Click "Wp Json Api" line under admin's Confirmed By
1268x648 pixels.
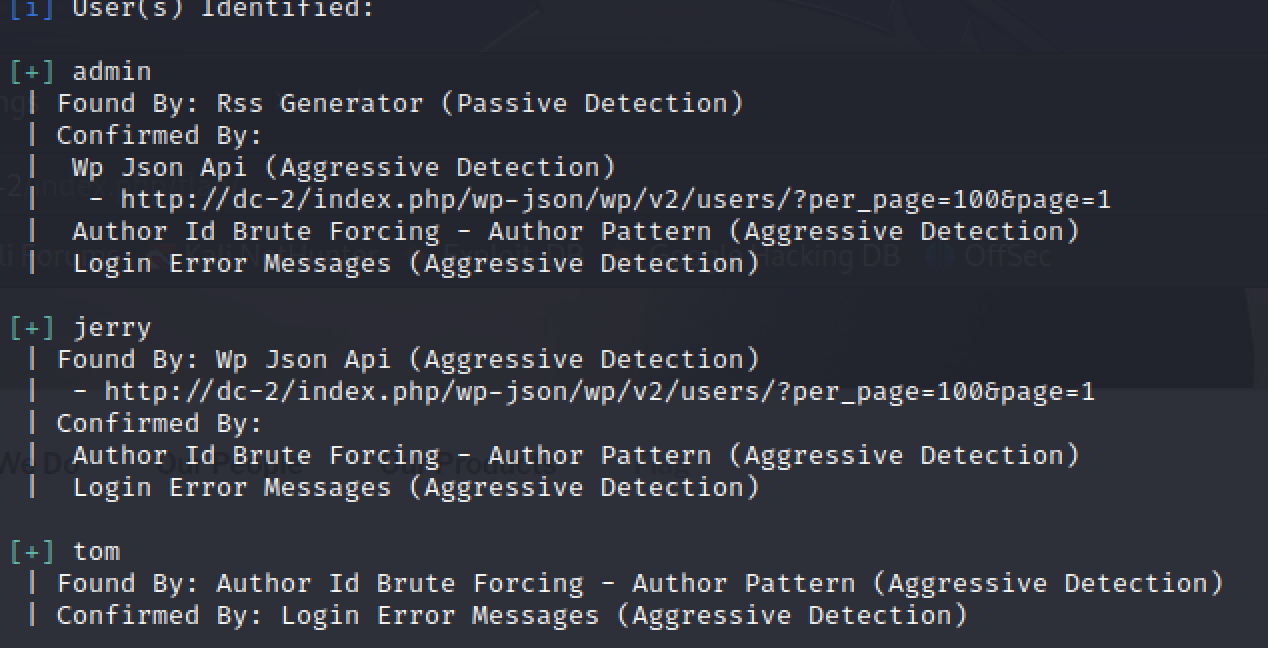tap(343, 167)
